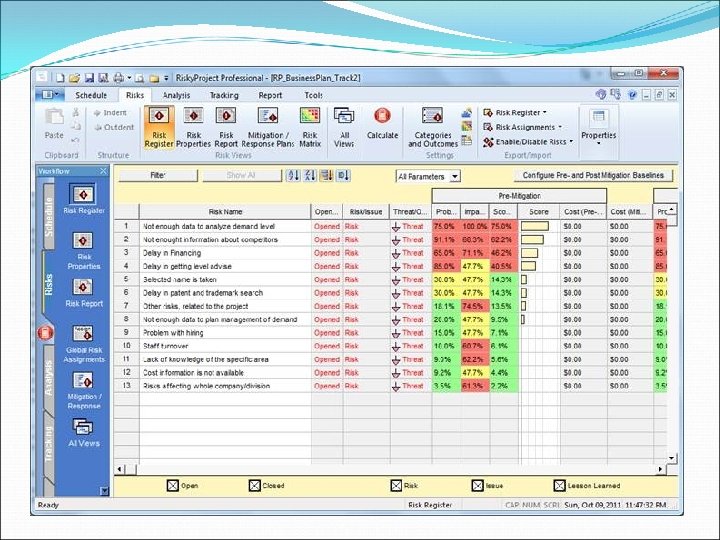
Task: Select the Schedule vertical workflow tab
Action: pos(48,216)
